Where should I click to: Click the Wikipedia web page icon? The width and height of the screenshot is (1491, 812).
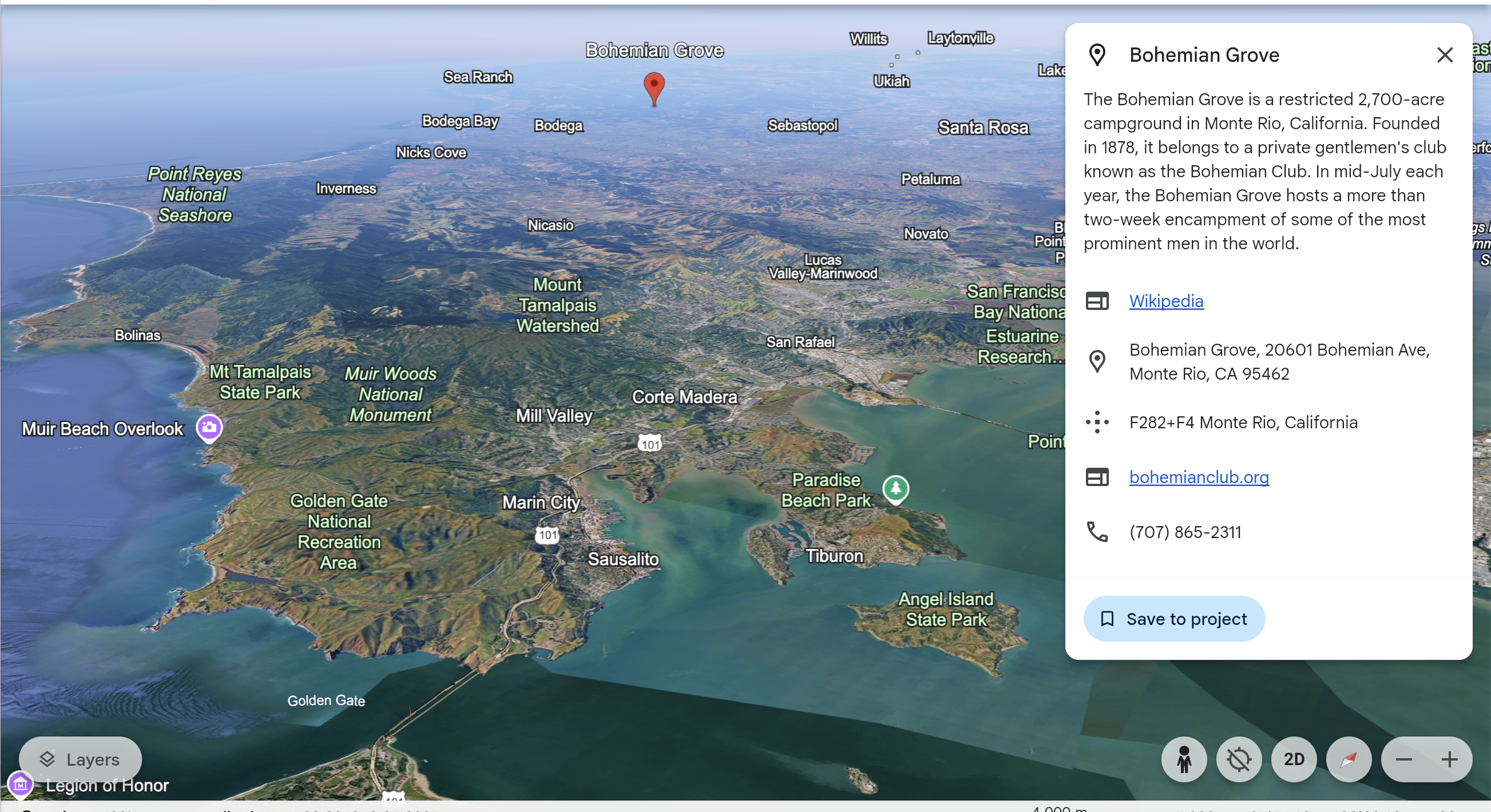[1097, 301]
